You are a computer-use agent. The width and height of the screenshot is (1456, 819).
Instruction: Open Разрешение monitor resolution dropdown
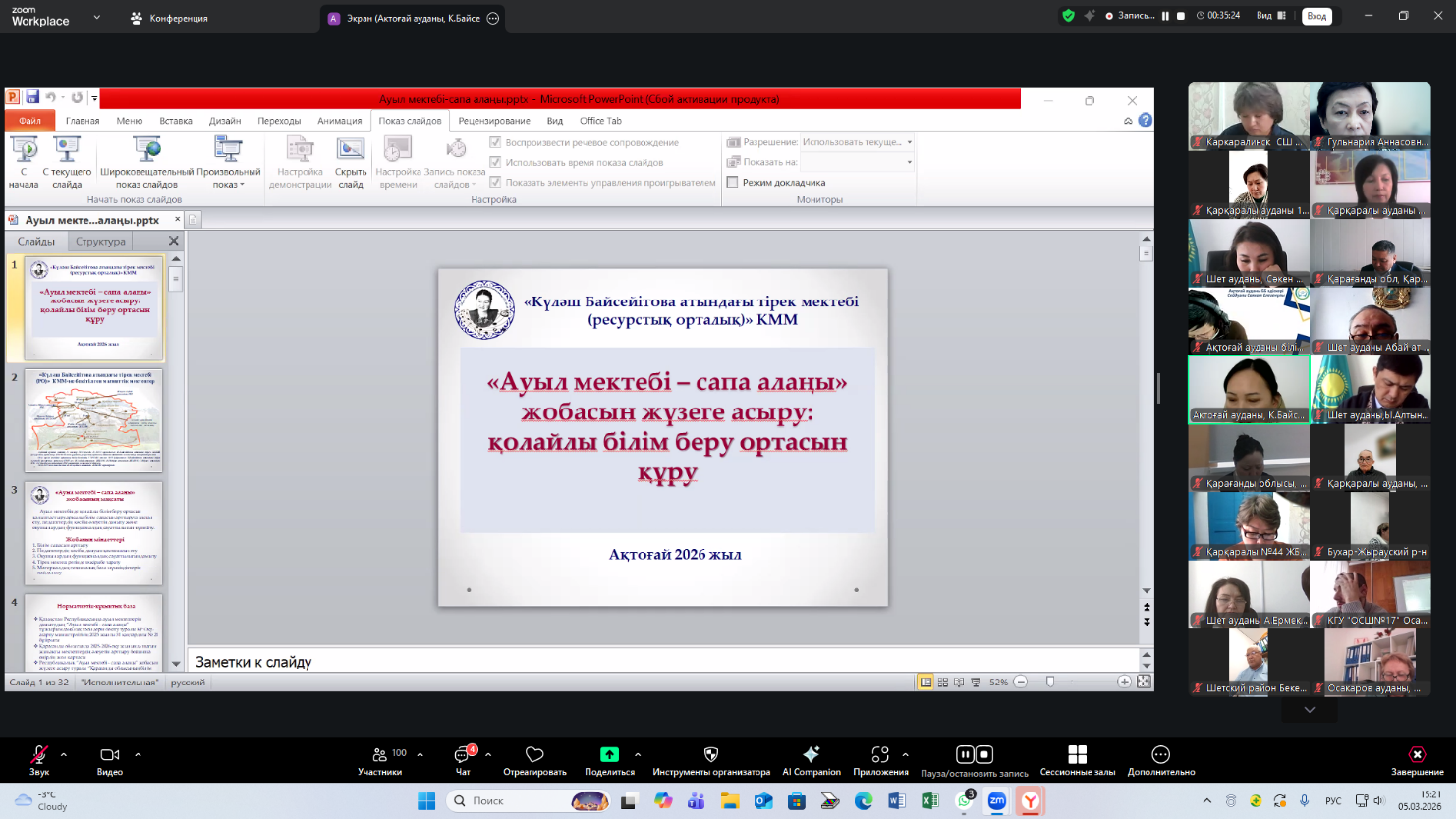[909, 140]
